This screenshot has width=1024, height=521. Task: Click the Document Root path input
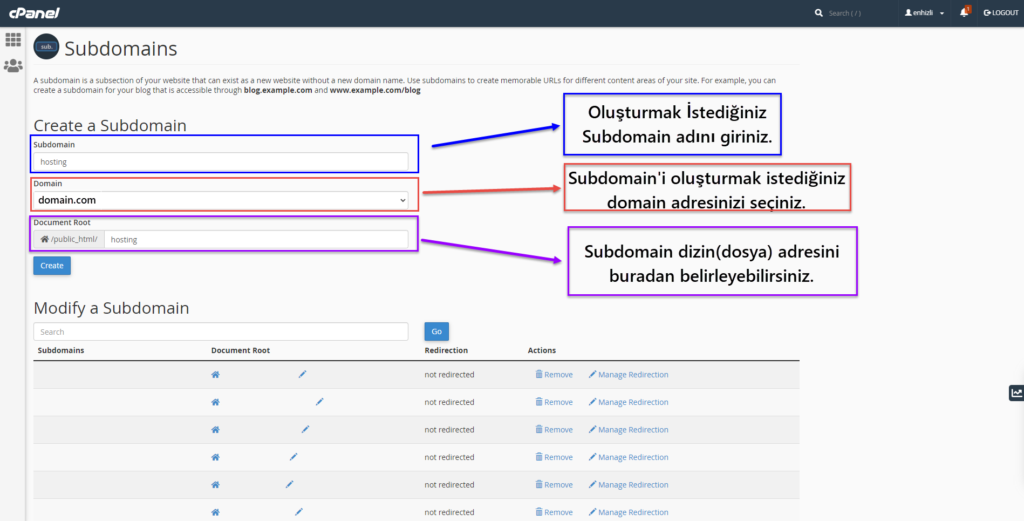[256, 240]
